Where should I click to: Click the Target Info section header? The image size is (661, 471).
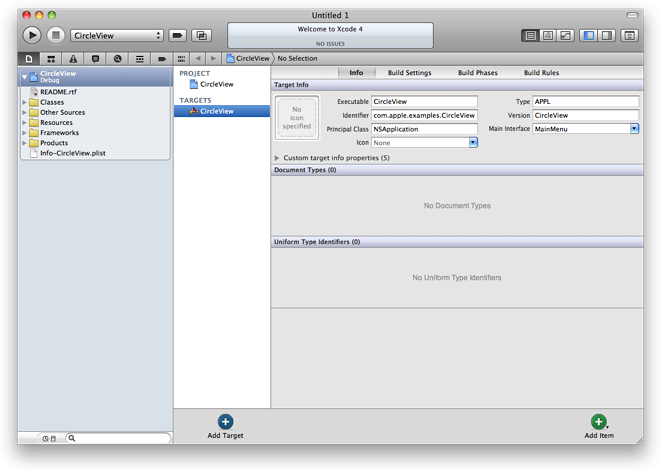tap(457, 85)
